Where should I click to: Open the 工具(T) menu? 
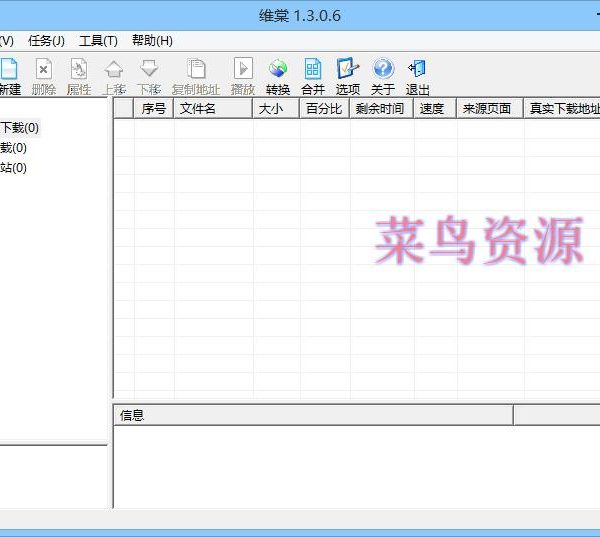pos(98,41)
